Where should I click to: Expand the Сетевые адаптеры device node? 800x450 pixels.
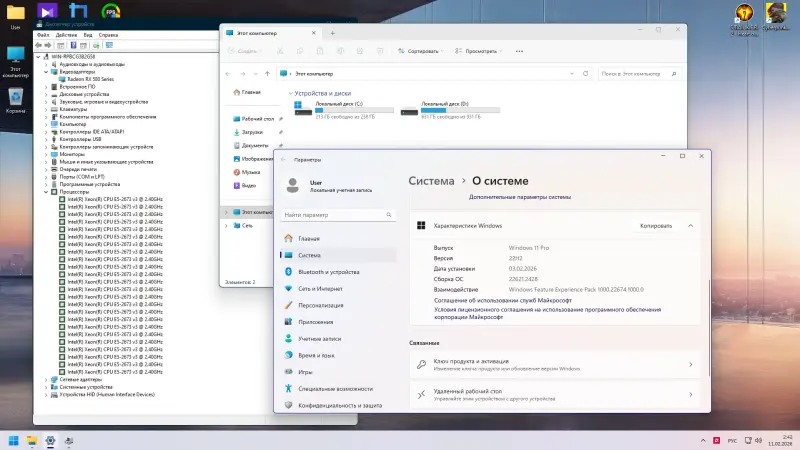[x=48, y=380]
